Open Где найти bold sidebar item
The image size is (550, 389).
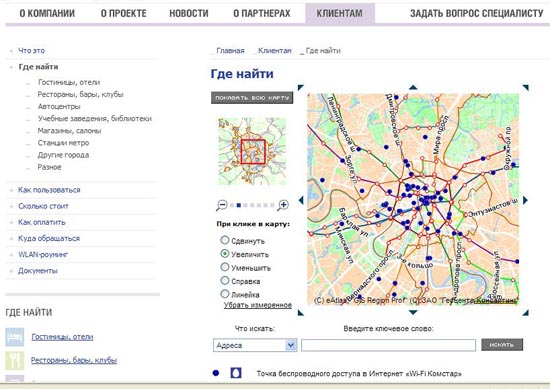pos(38,67)
